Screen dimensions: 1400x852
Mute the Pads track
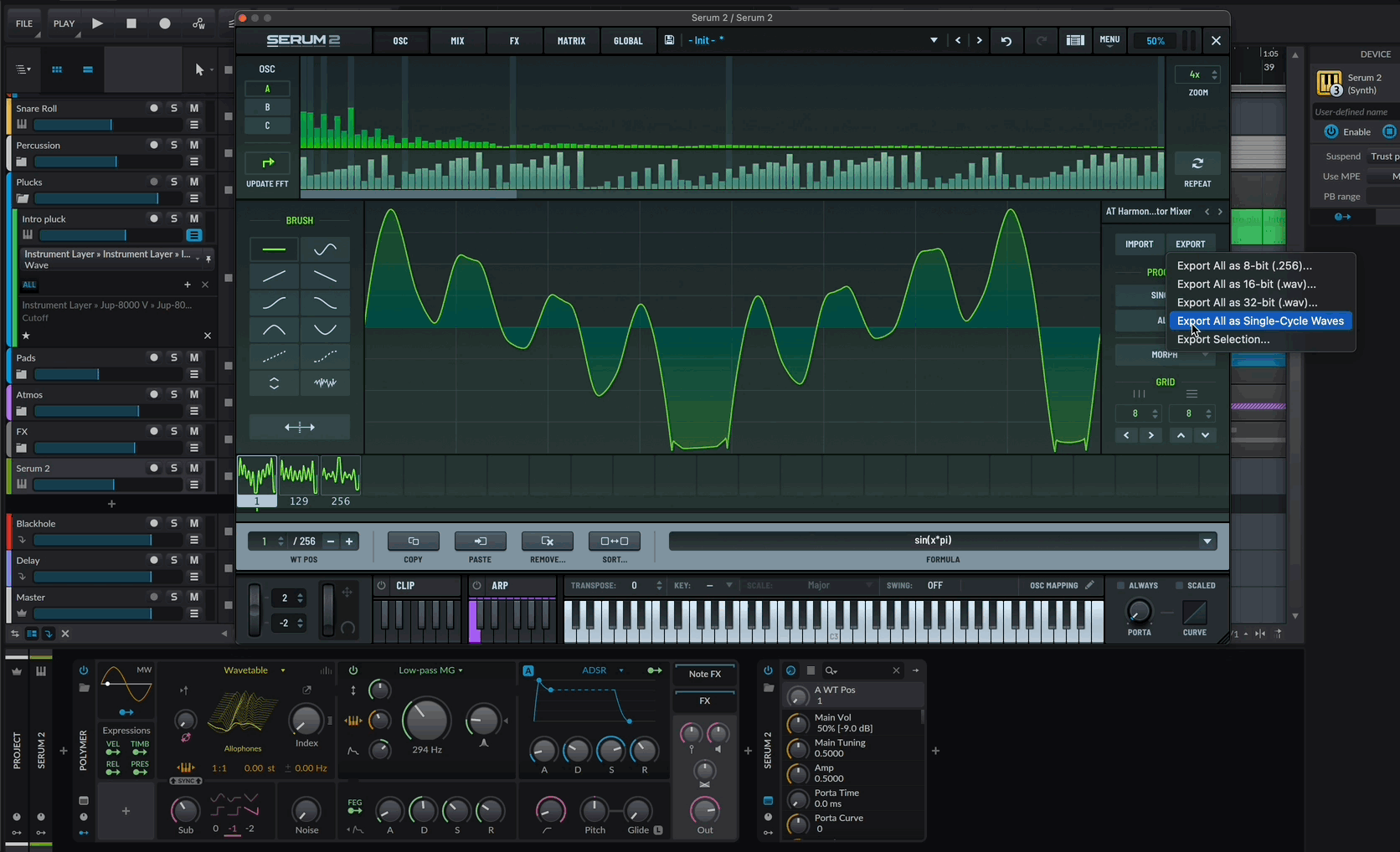(x=194, y=357)
